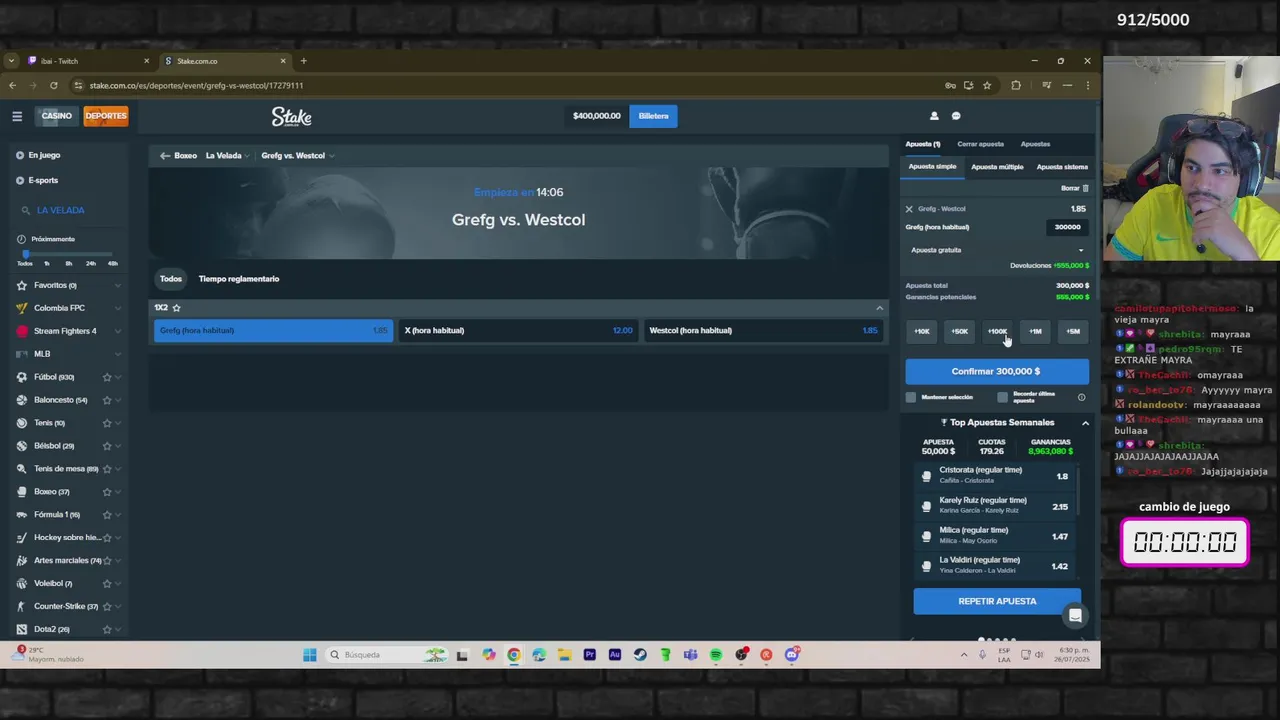This screenshot has width=1280, height=720.
Task: Click the info icon beside Recordar última apuesta
Action: 1081,397
